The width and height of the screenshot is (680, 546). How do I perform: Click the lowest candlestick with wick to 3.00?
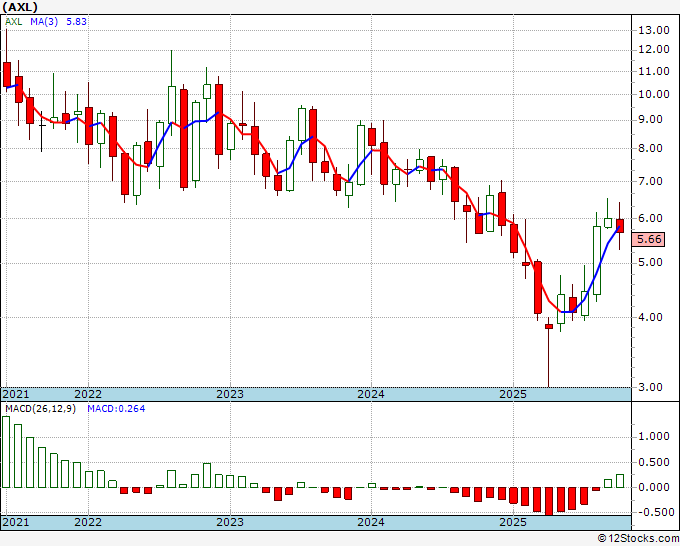[x=549, y=352]
